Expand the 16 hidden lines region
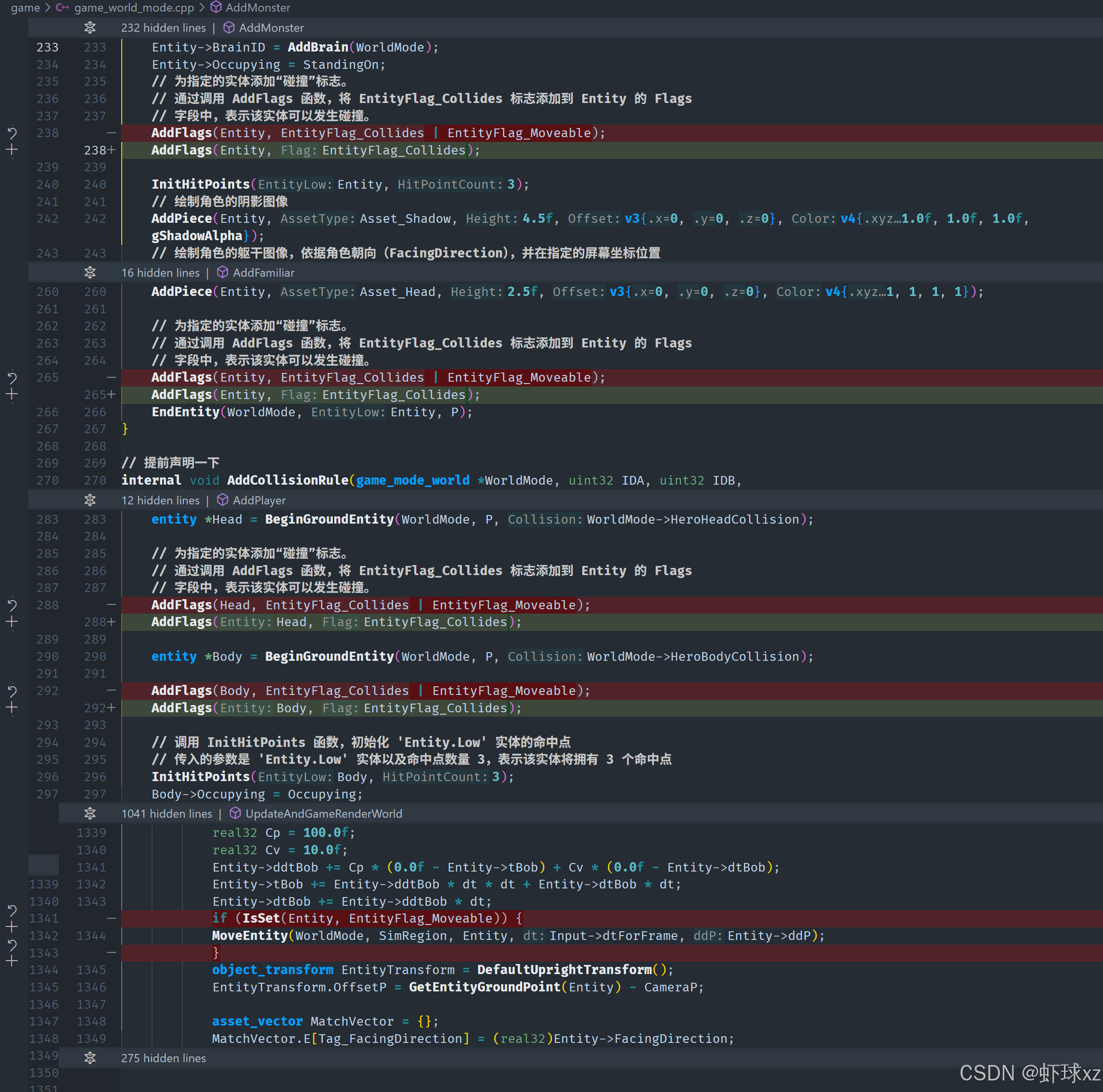This screenshot has height=1092, width=1103. (90, 272)
